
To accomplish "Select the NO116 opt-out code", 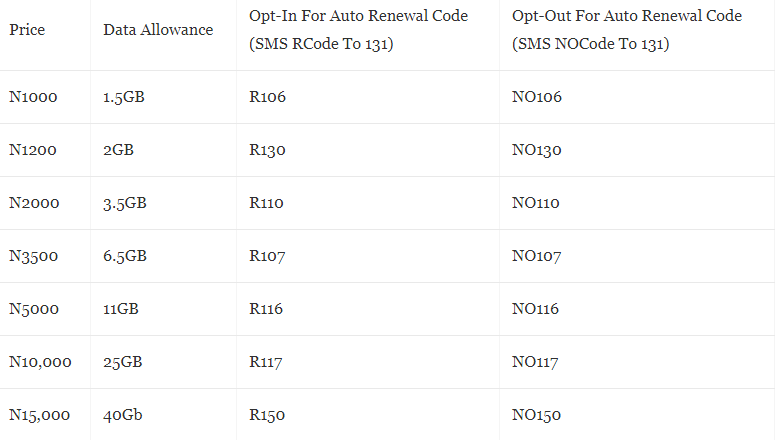I will (535, 309).
